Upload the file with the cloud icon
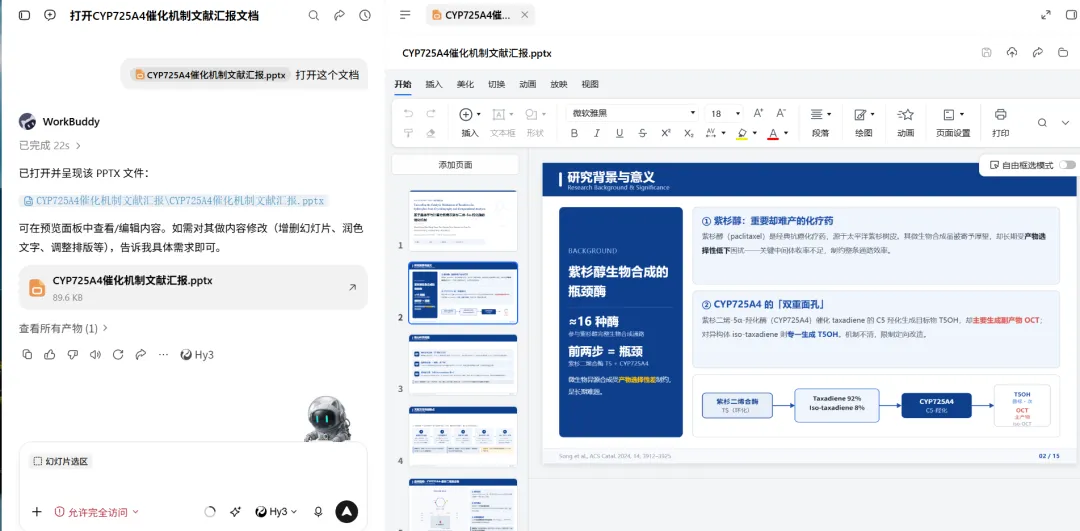This screenshot has width=1080, height=531. (x=1012, y=52)
